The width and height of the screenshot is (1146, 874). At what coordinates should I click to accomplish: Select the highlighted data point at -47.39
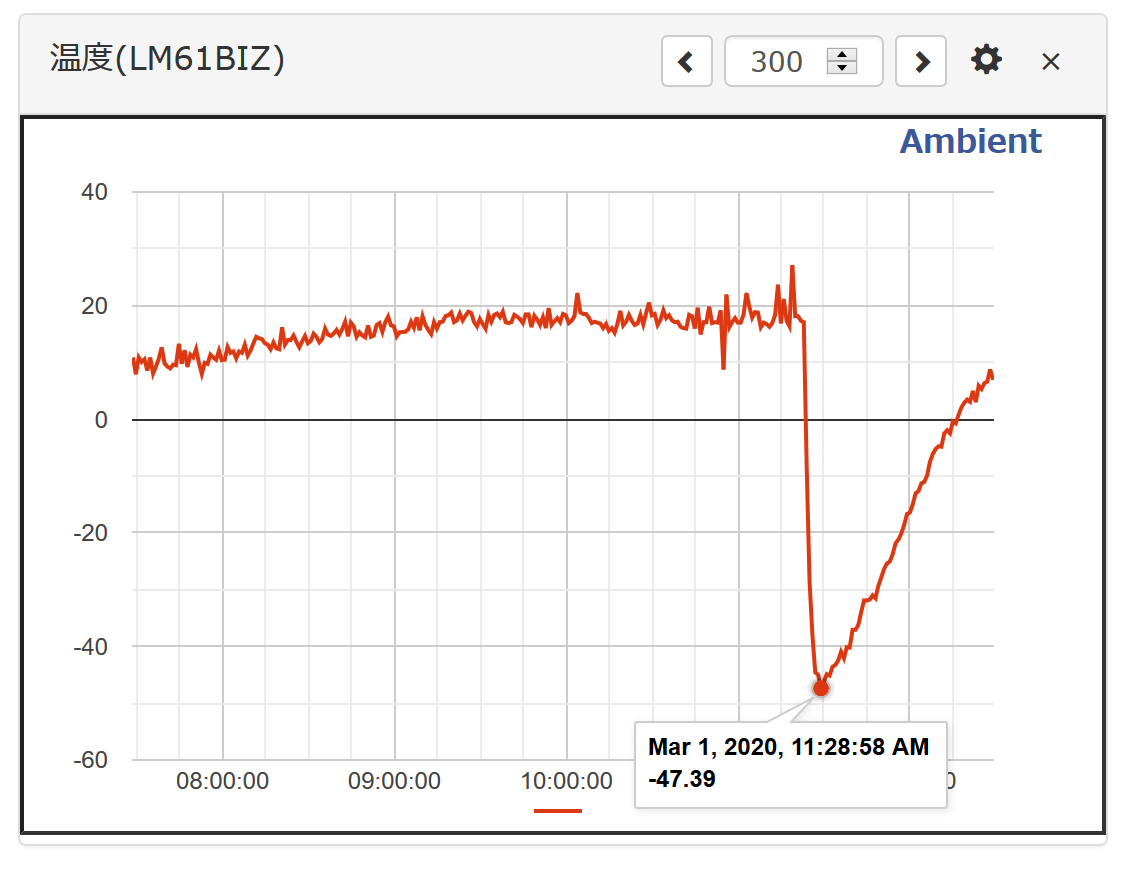[x=821, y=688]
